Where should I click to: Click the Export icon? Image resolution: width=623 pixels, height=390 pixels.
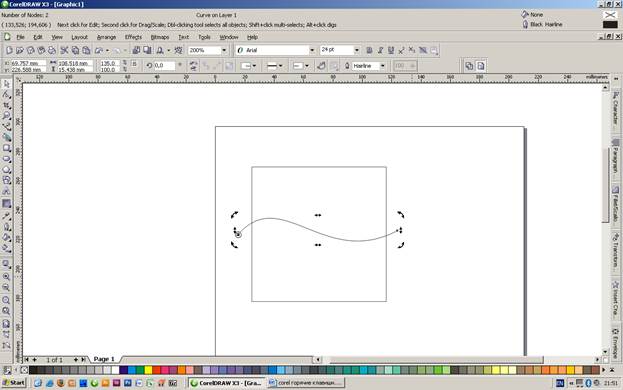coord(147,50)
